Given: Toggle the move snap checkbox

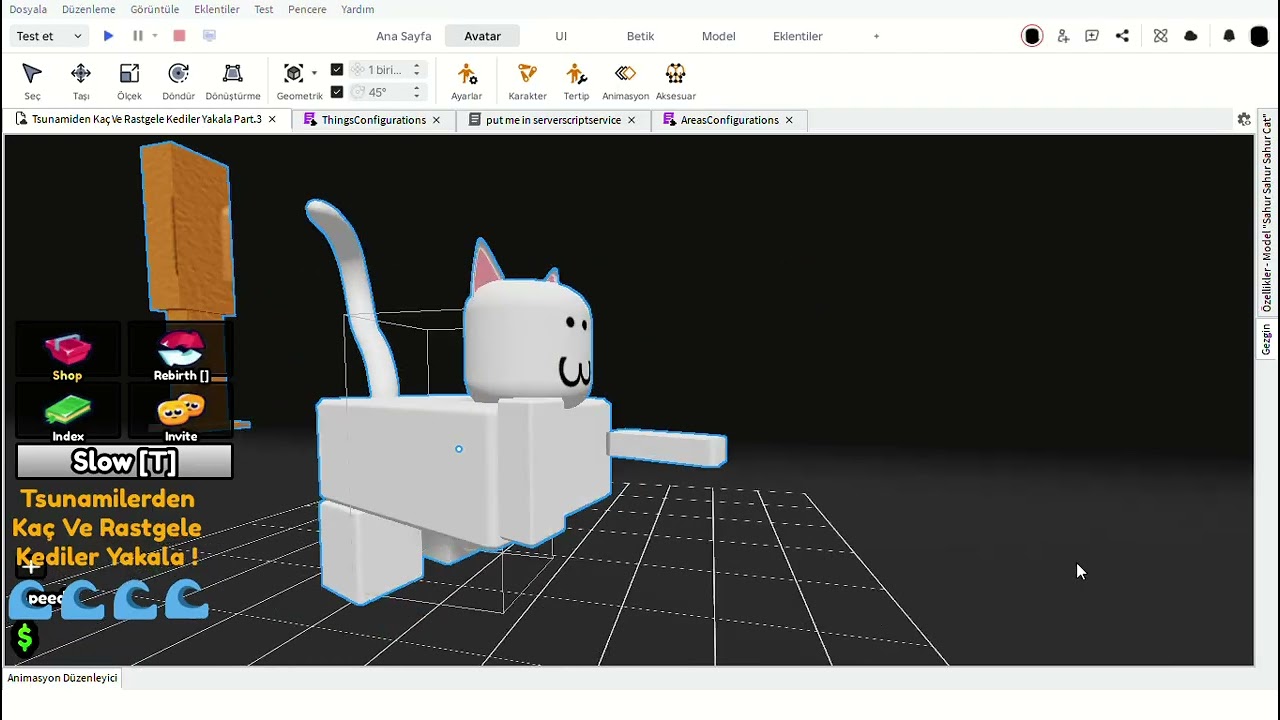Looking at the screenshot, I should [337, 70].
